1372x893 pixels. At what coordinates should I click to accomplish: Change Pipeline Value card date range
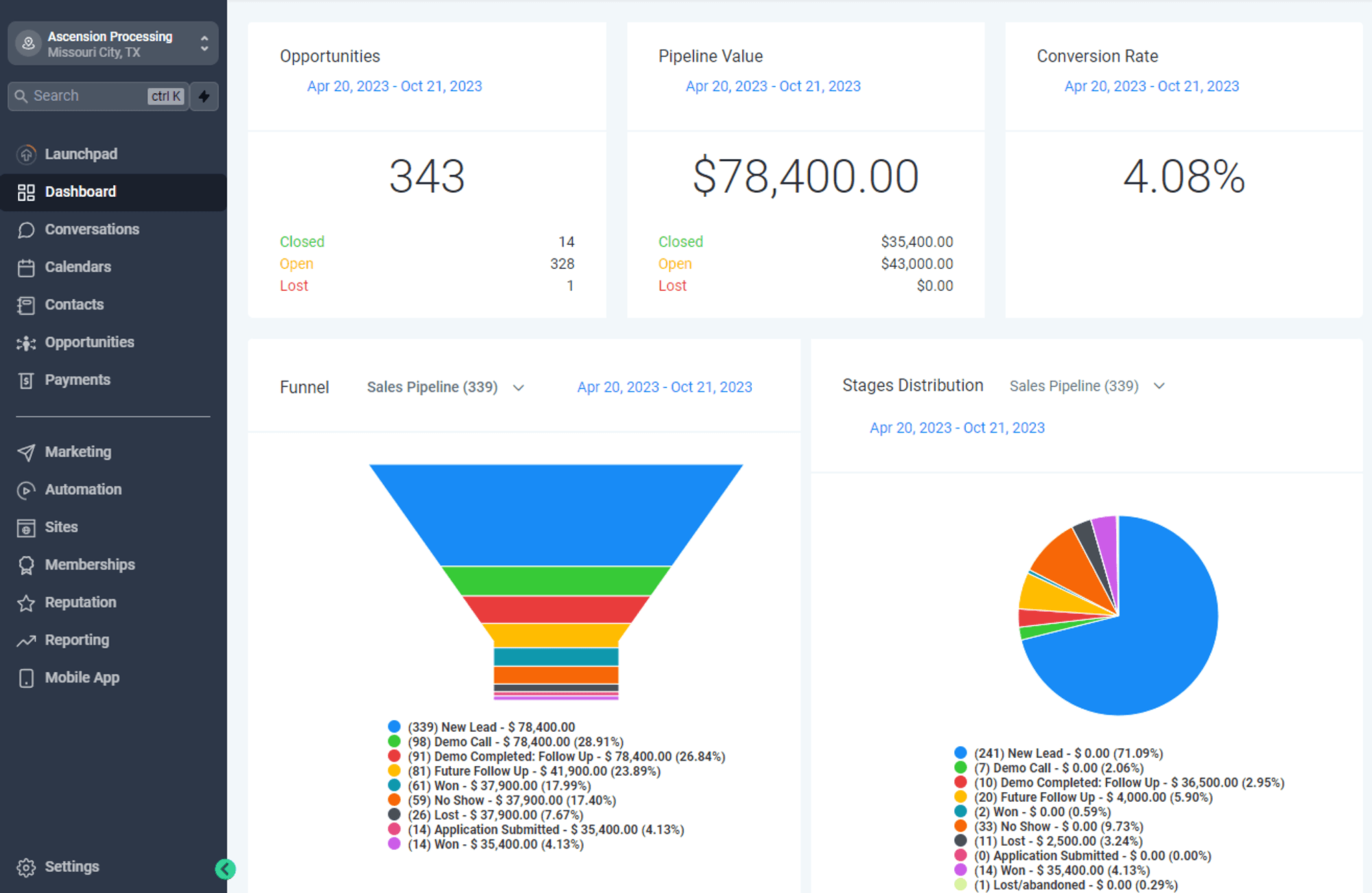pos(773,86)
